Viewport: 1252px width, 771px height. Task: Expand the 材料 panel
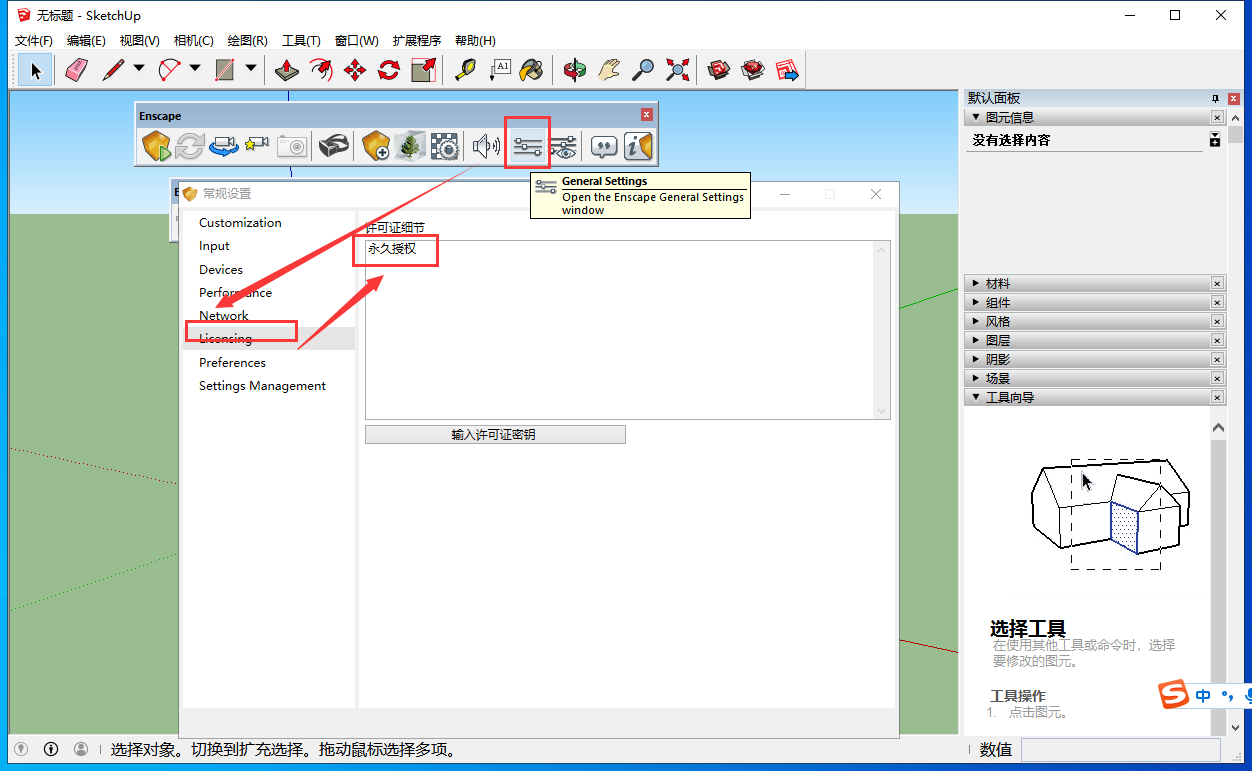(976, 284)
